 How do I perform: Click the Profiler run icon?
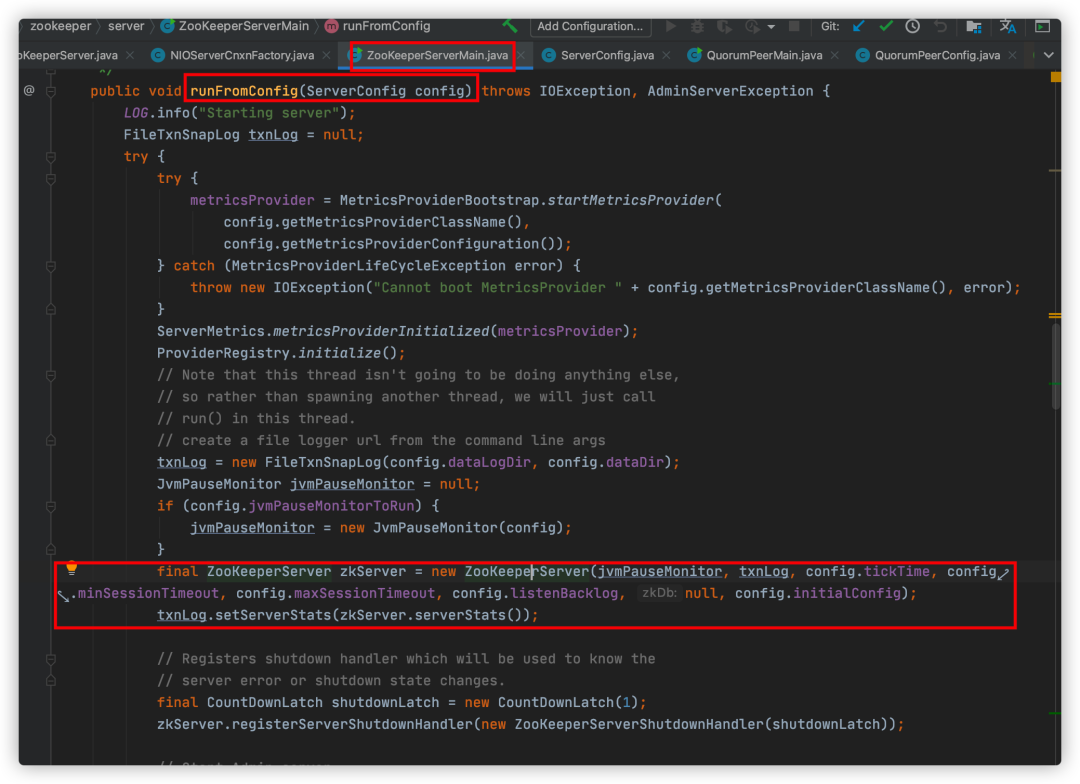pyautogui.click(x=751, y=26)
